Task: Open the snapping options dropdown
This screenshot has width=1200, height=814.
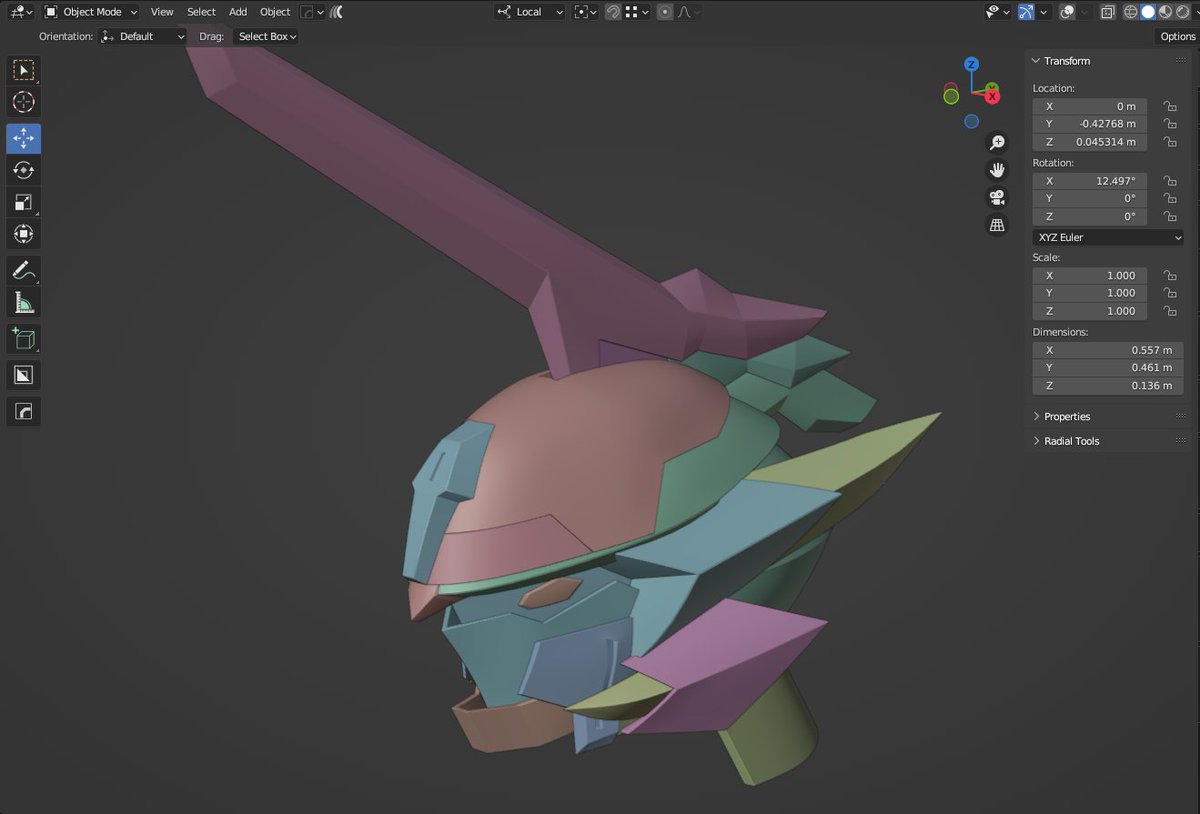Action: (x=637, y=12)
